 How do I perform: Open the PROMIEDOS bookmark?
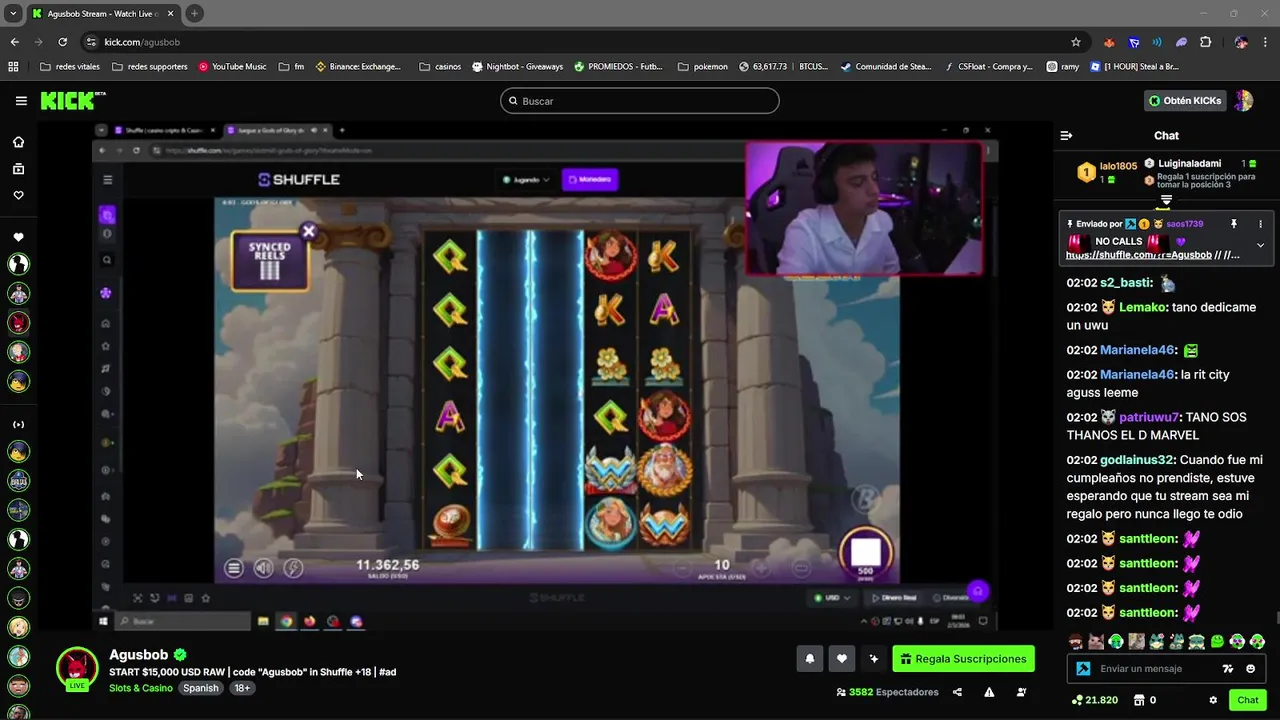(618, 67)
